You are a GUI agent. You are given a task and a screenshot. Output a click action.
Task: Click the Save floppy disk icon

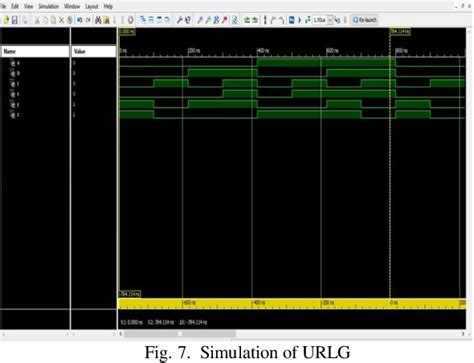tap(15, 20)
